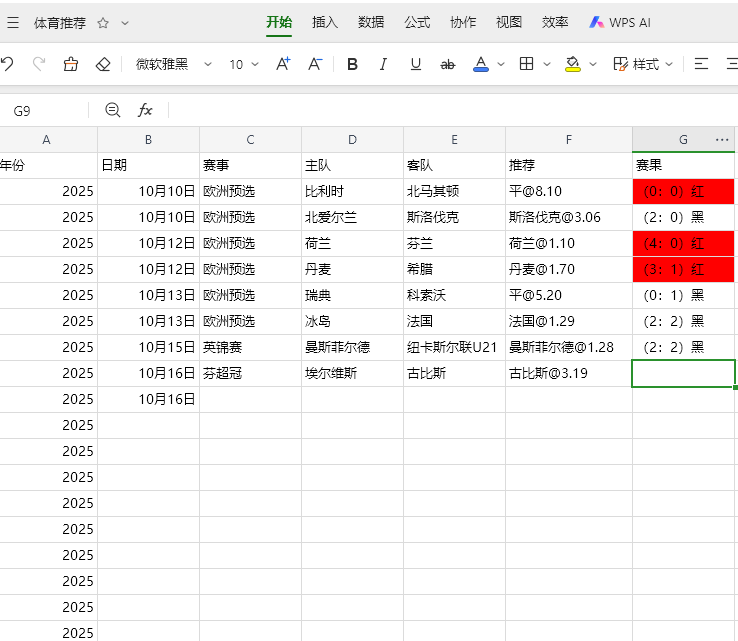Select the cell 冰岛
Viewport: 738px width, 641px height.
point(353,321)
